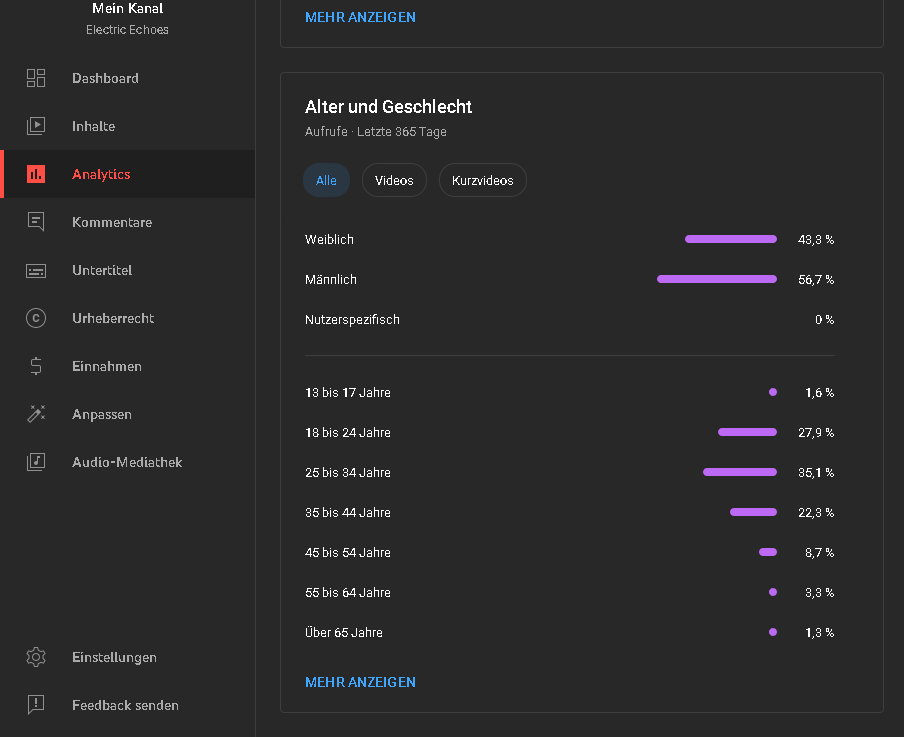Viewport: 904px width, 737px height.
Task: Open Einstellungen gear icon
Action: click(36, 657)
